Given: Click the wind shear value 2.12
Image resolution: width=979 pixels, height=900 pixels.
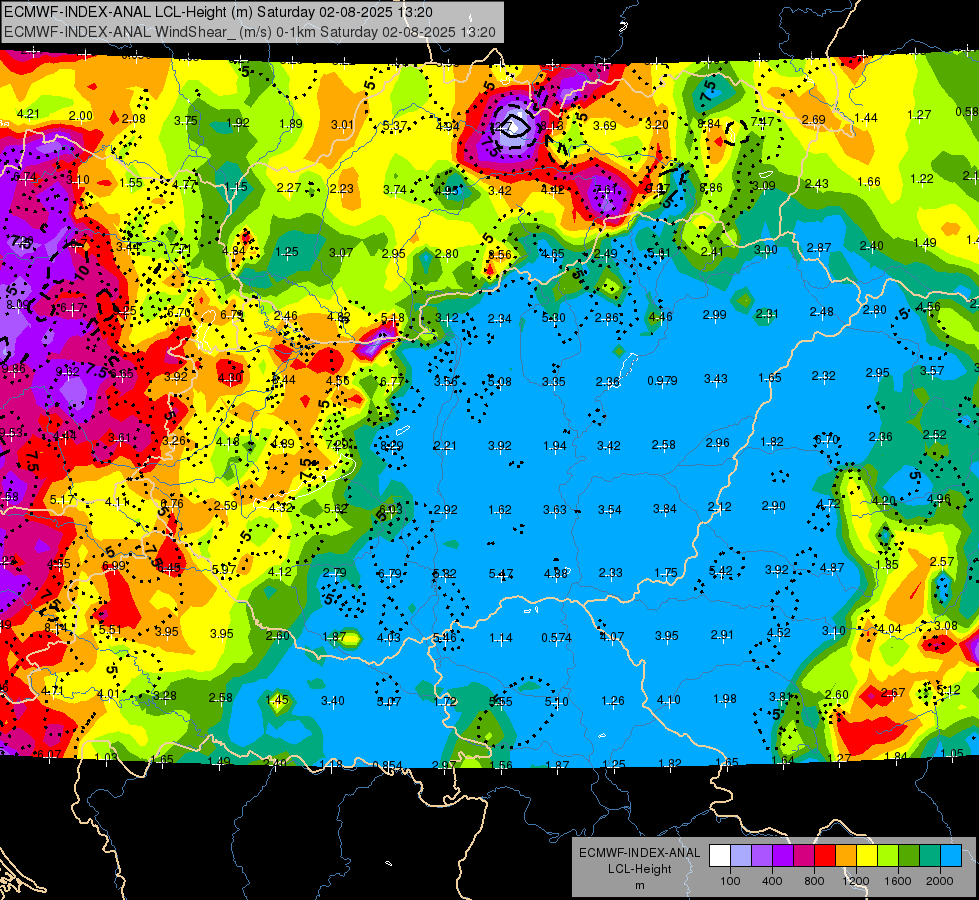Looking at the screenshot, I should pos(719,507).
